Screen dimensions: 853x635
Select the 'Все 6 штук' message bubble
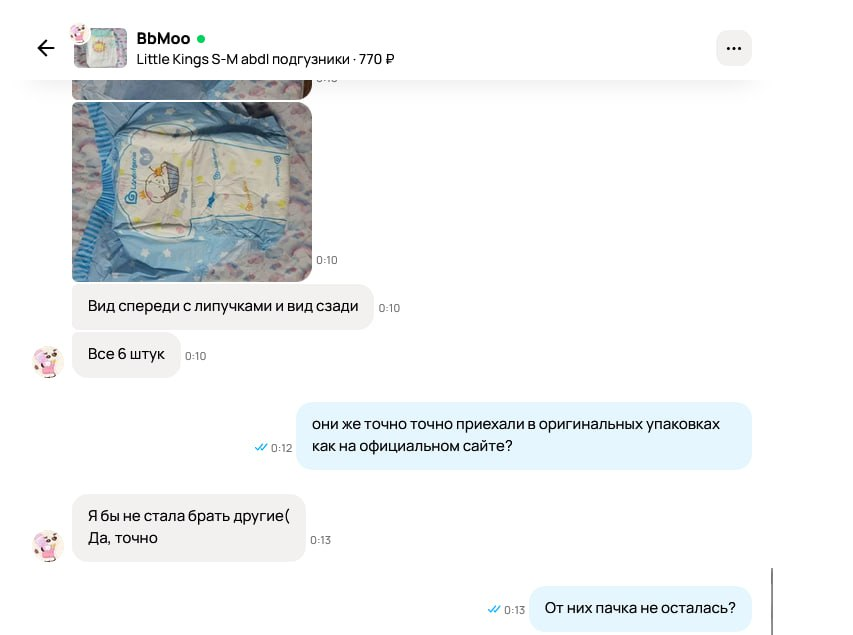126,354
